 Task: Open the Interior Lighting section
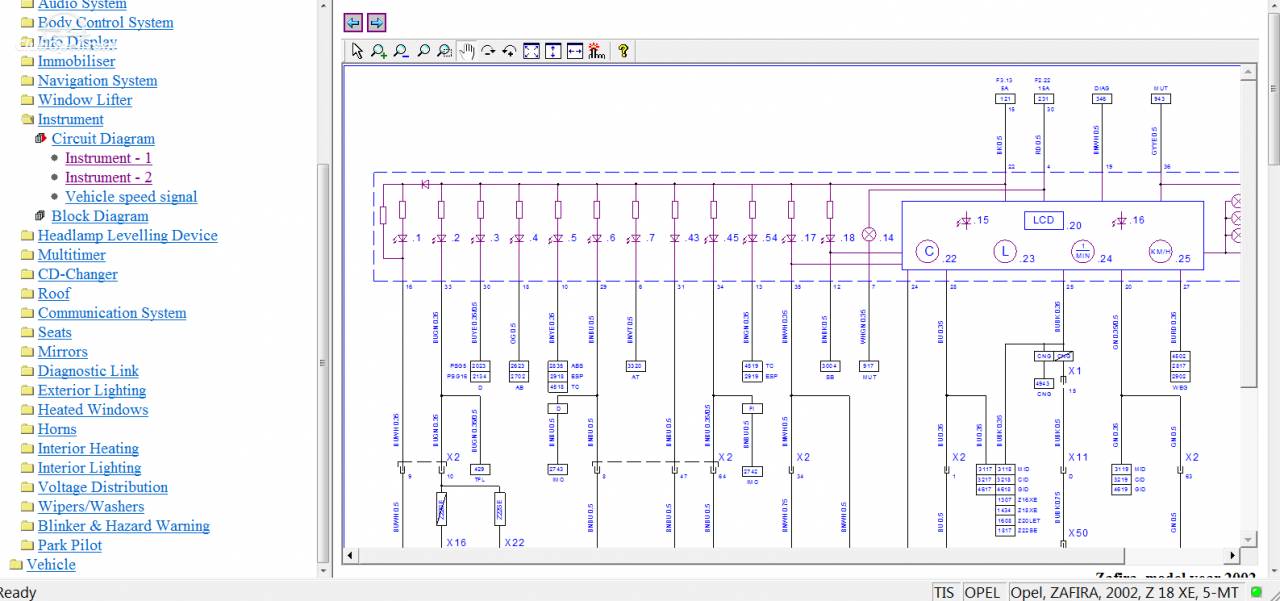pos(89,468)
